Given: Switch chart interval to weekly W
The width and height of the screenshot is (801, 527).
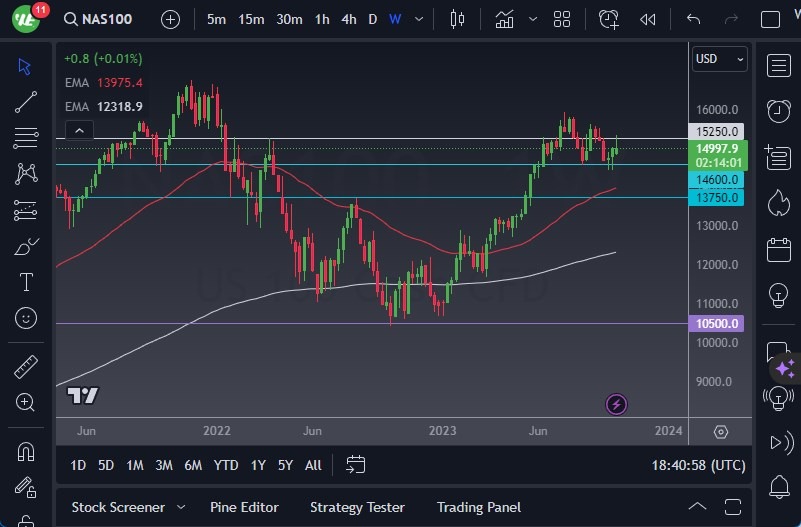Looking at the screenshot, I should tap(395, 19).
